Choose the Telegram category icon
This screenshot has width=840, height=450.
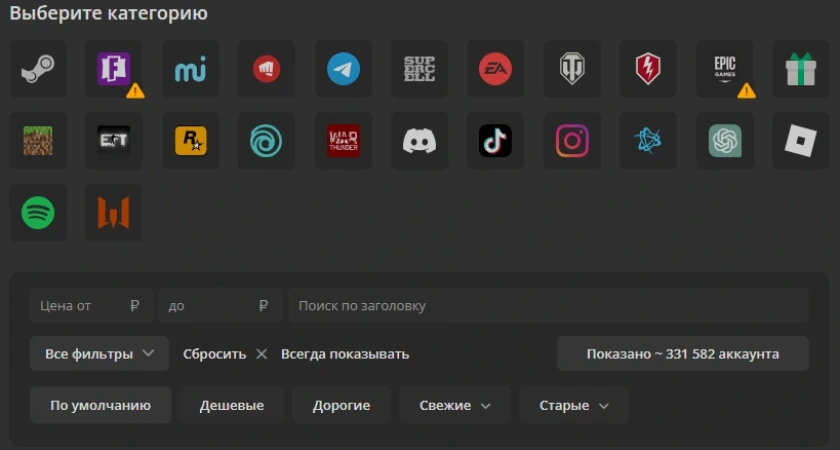(343, 69)
